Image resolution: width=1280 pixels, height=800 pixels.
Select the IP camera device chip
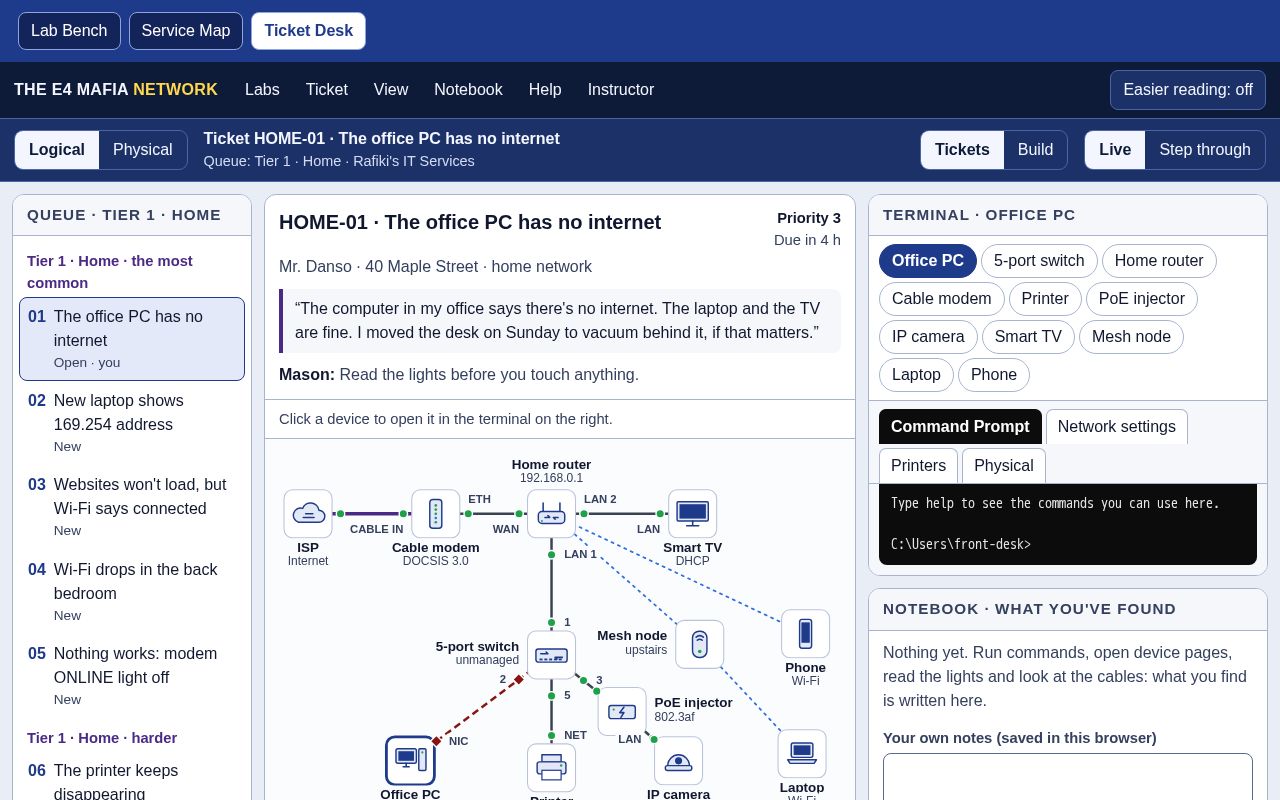(x=928, y=337)
